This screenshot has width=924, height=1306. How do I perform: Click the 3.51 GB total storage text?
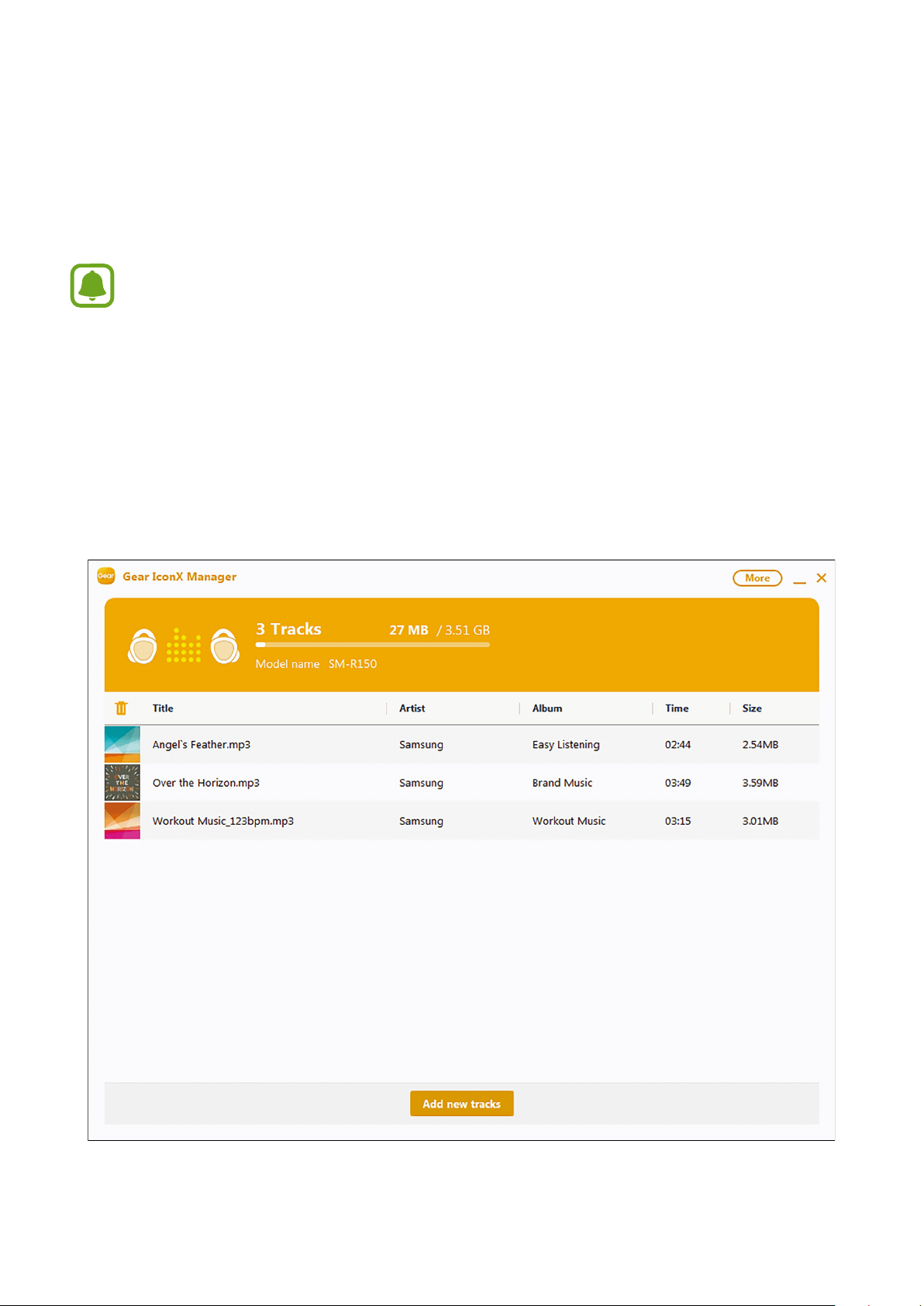coord(467,630)
